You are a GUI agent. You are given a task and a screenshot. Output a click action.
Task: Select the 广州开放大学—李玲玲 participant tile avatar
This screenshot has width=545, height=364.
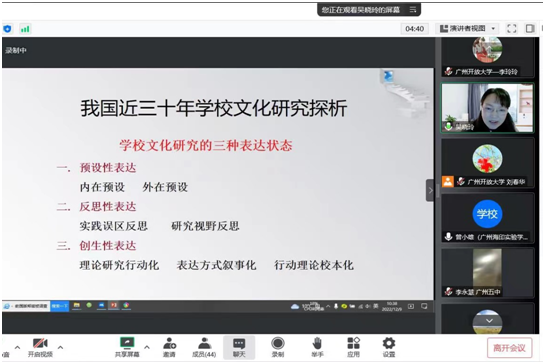click(x=487, y=50)
